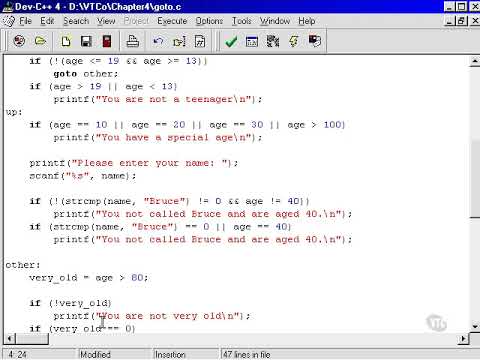
Task: Create a new source file icon
Action: pos(66,41)
